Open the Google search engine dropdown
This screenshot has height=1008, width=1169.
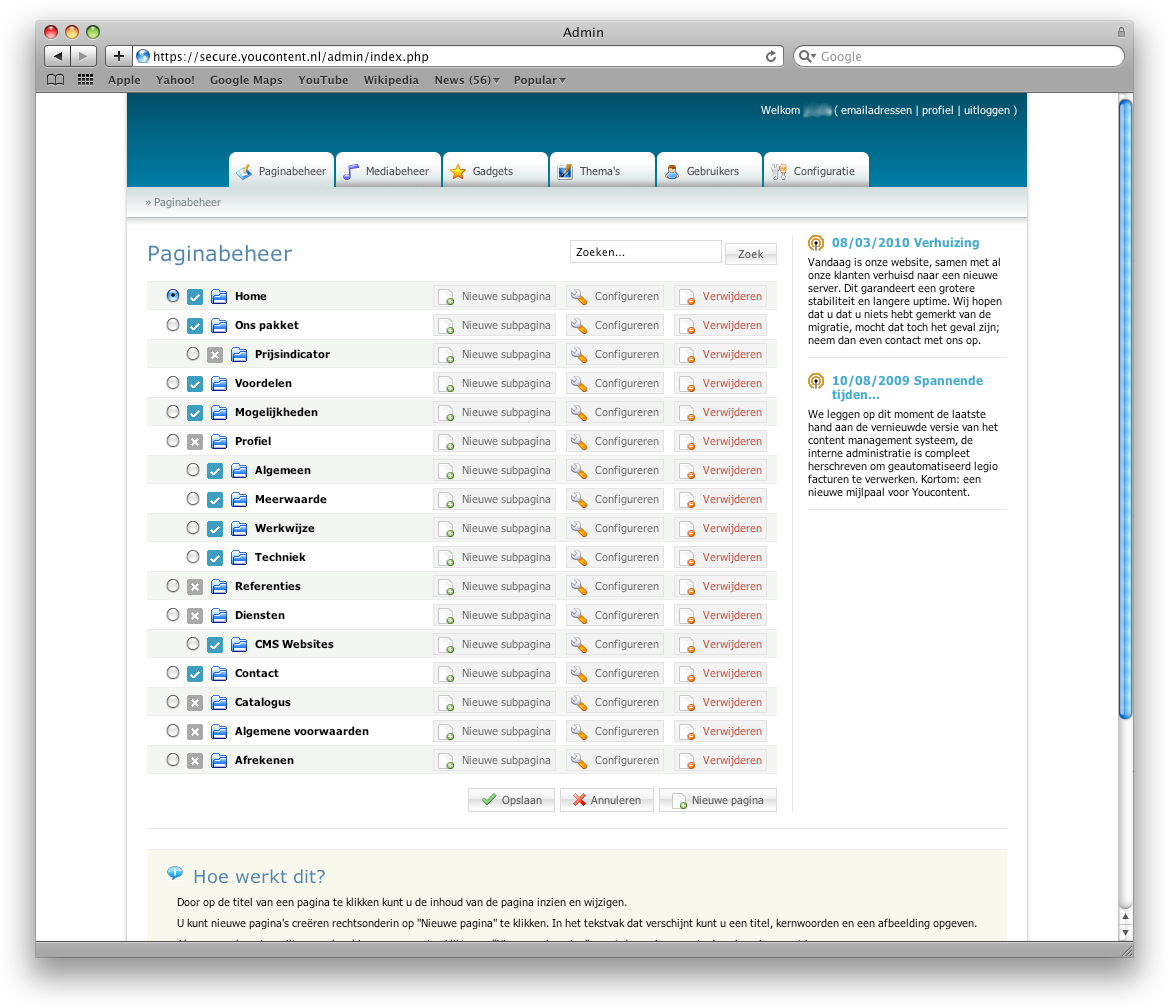tap(807, 57)
